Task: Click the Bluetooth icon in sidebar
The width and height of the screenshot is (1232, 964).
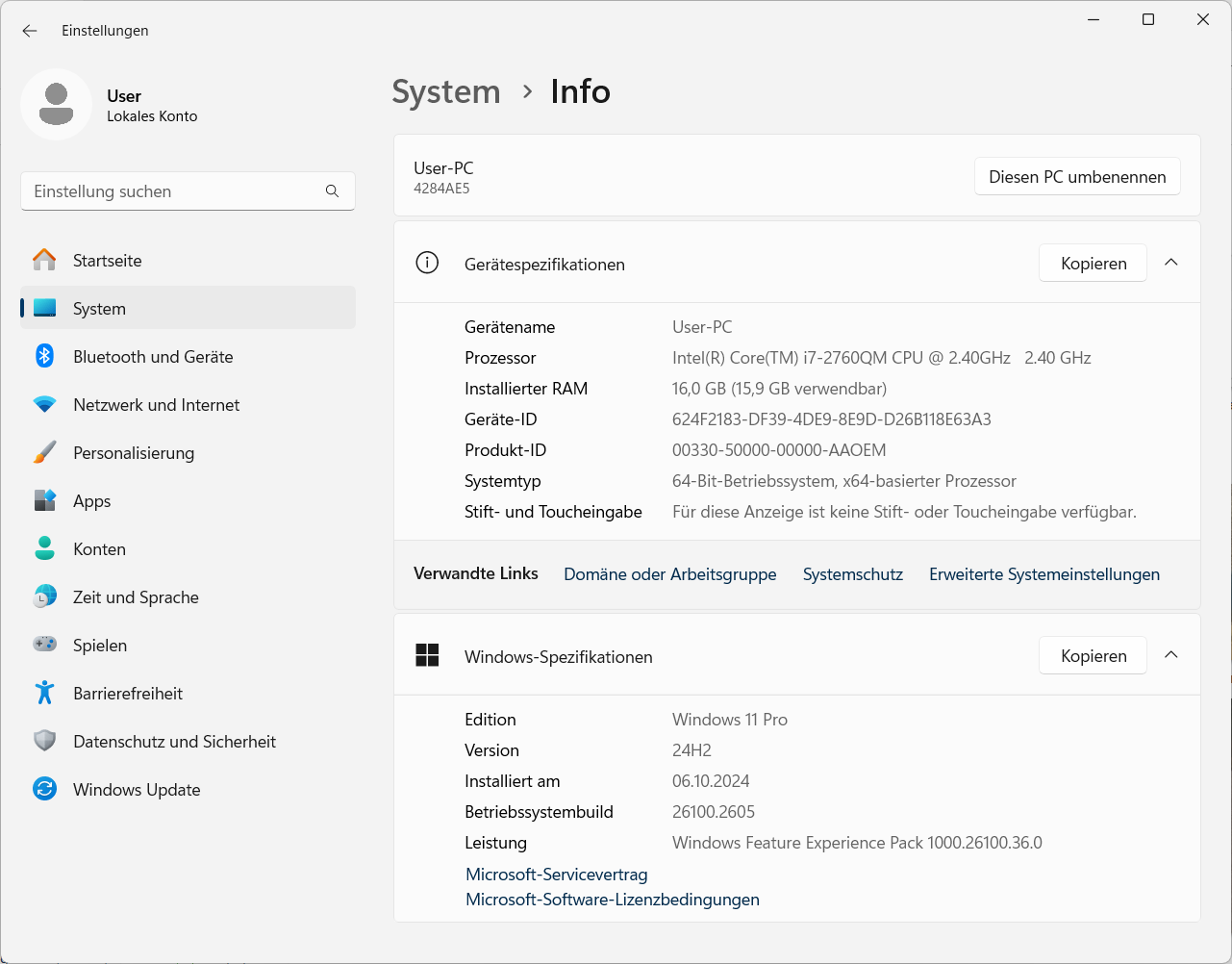Action: click(x=44, y=356)
